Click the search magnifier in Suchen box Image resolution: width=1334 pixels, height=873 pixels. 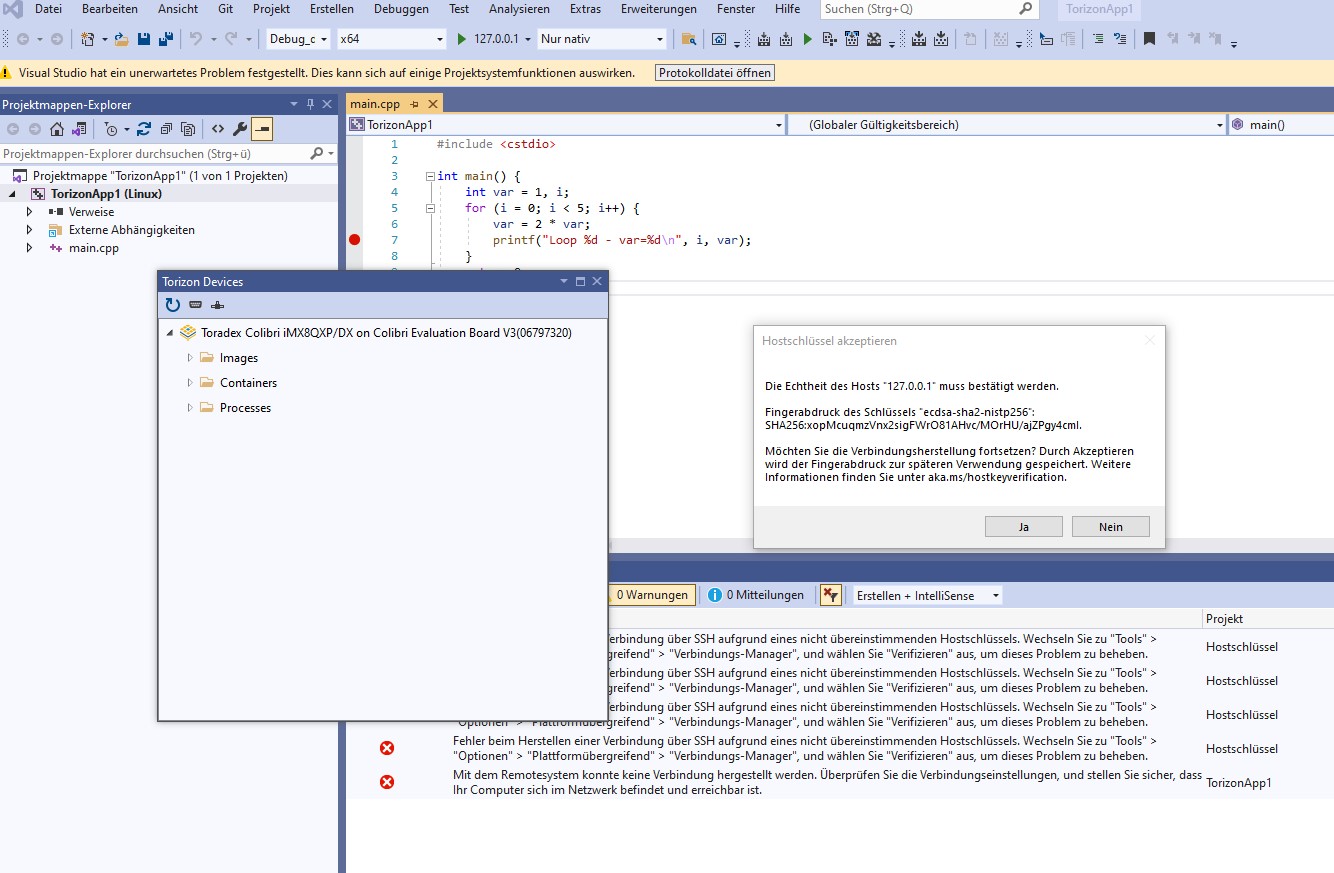(x=1026, y=9)
